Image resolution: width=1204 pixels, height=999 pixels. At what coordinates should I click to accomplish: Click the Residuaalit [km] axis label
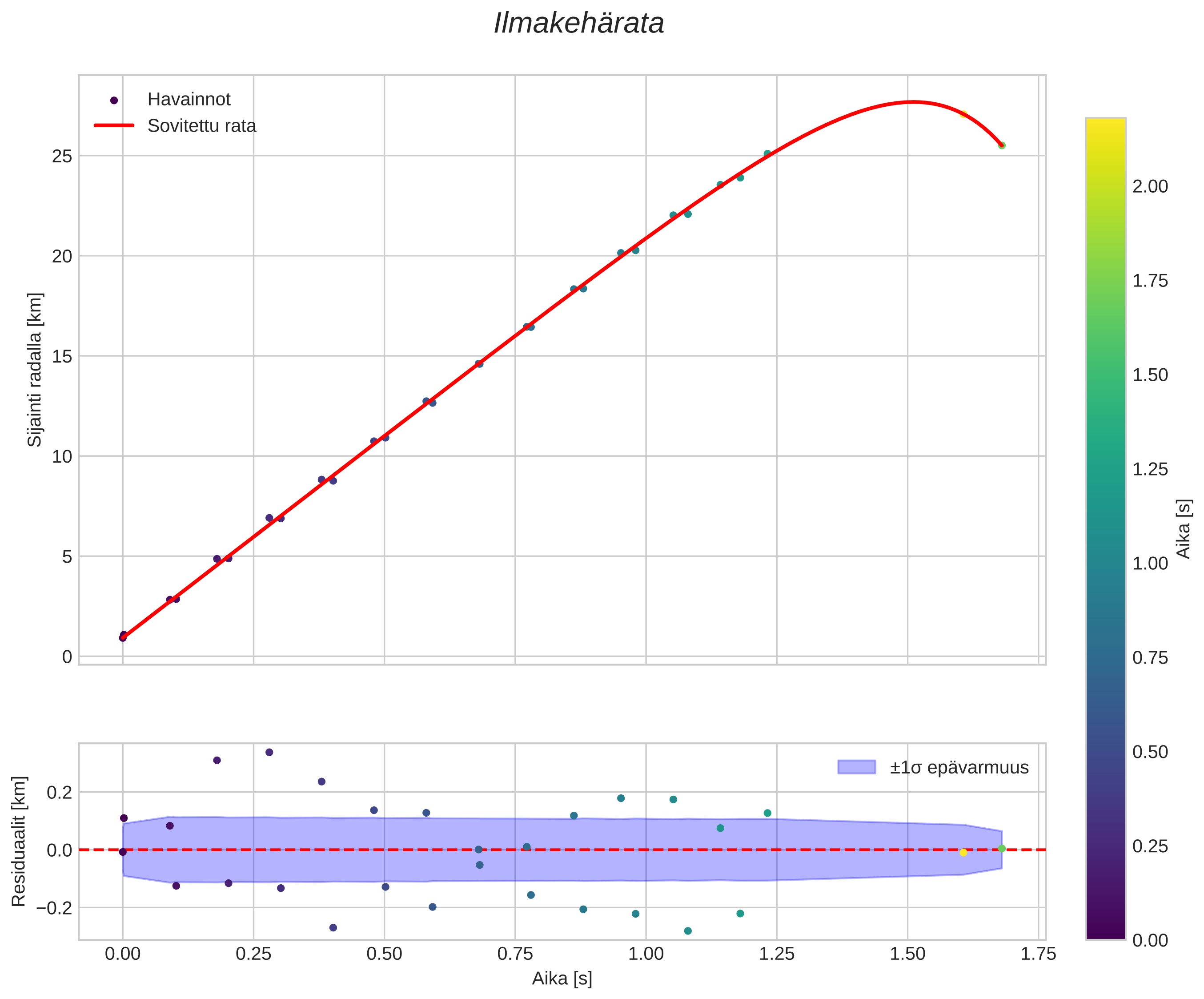click(x=19, y=841)
